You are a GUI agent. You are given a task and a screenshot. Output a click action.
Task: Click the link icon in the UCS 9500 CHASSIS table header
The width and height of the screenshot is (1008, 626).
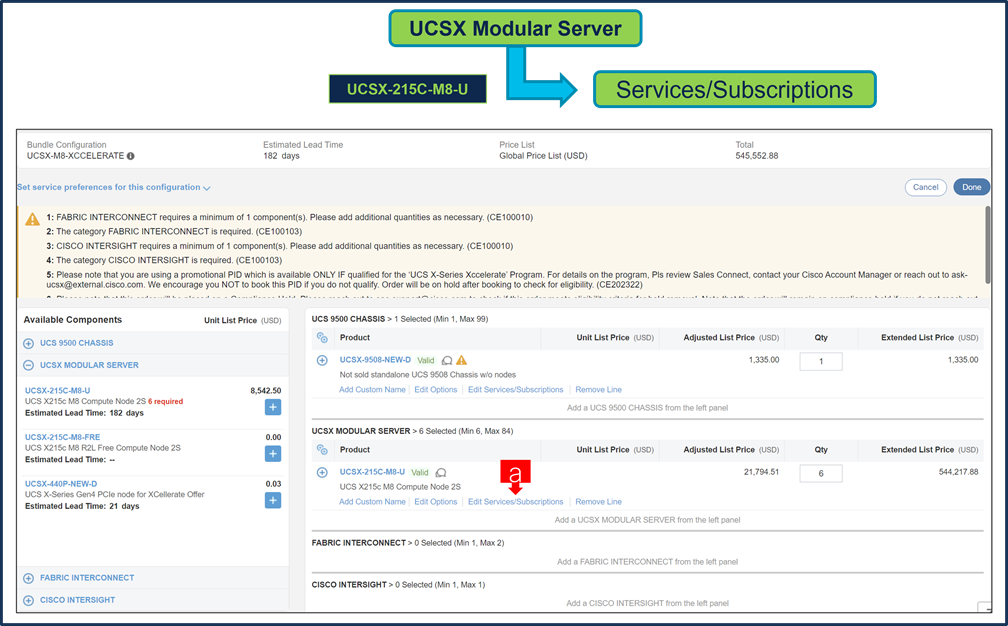(x=322, y=337)
